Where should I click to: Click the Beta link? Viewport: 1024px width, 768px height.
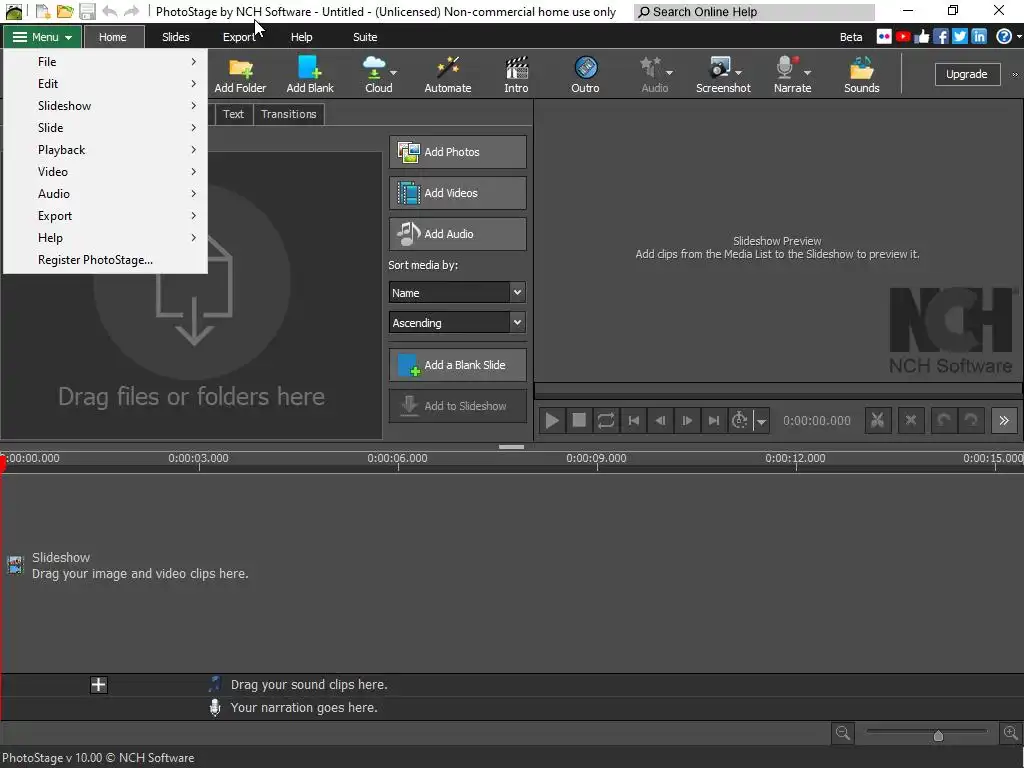point(851,37)
